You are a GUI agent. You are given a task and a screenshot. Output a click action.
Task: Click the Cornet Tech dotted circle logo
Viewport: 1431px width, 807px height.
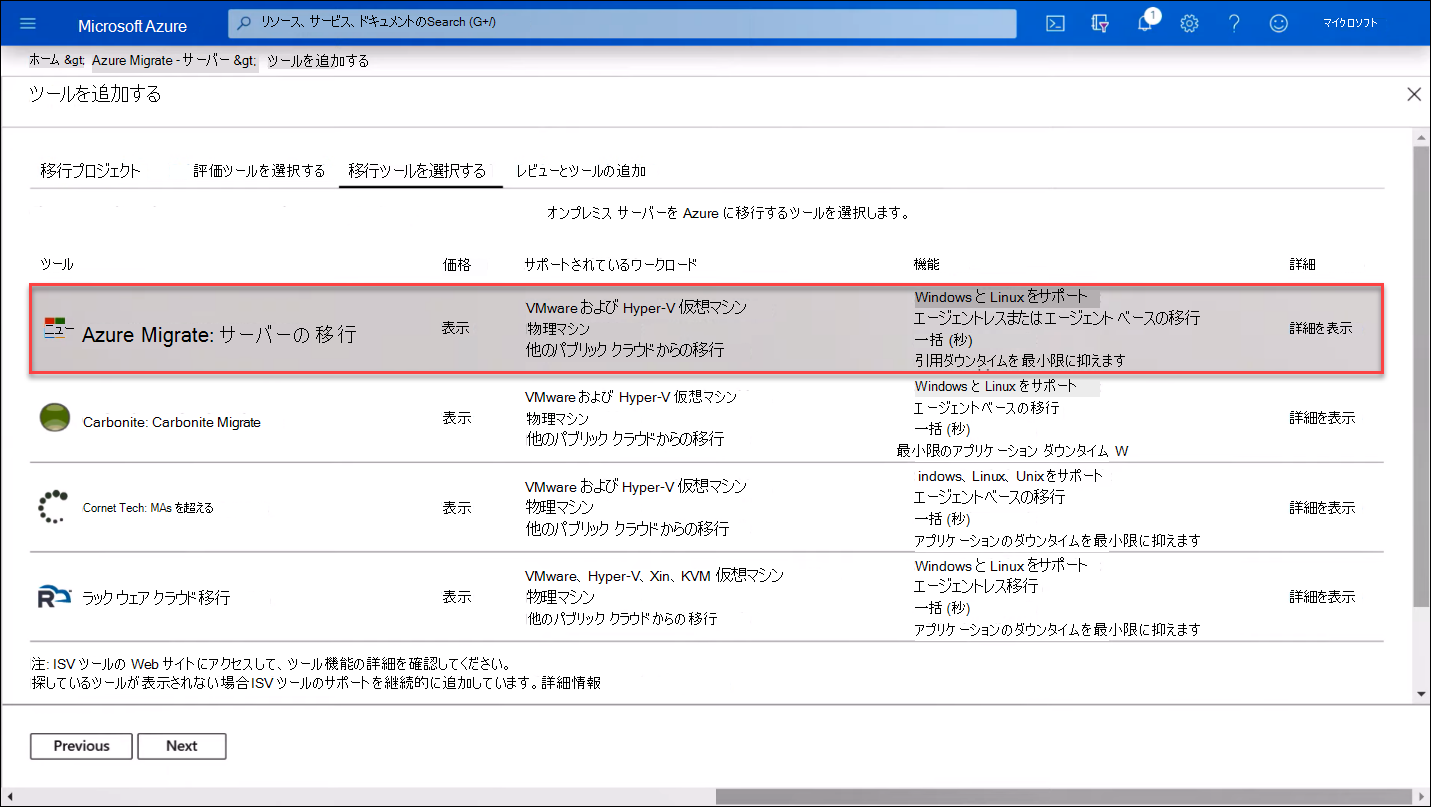click(53, 506)
